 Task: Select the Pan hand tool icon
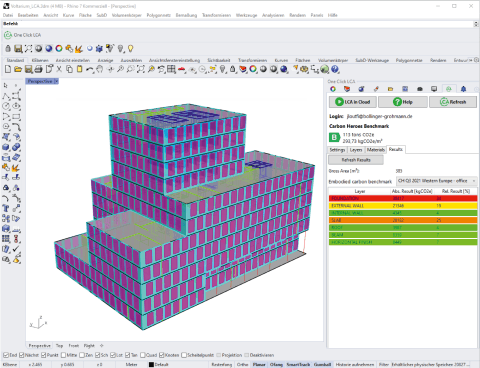click(x=100, y=69)
